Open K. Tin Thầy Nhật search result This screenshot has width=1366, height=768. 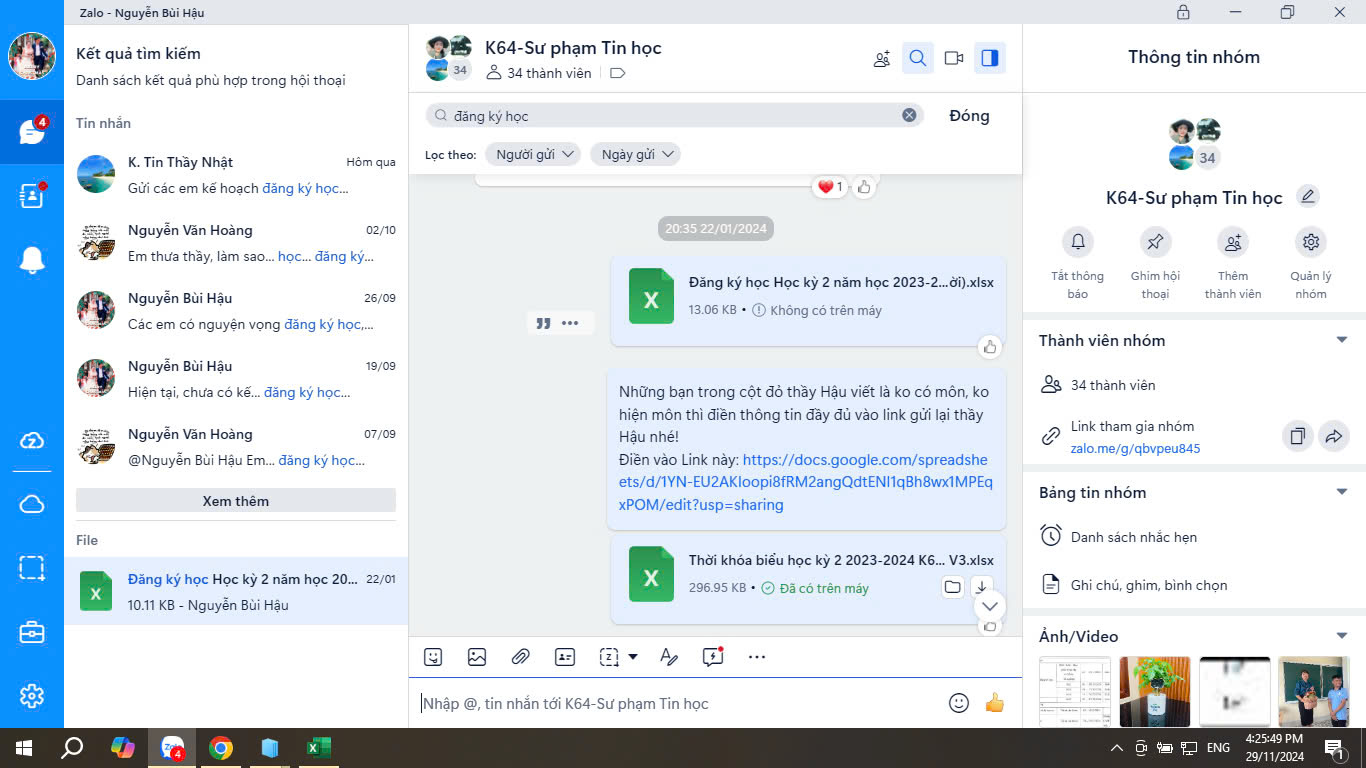pyautogui.click(x=236, y=175)
